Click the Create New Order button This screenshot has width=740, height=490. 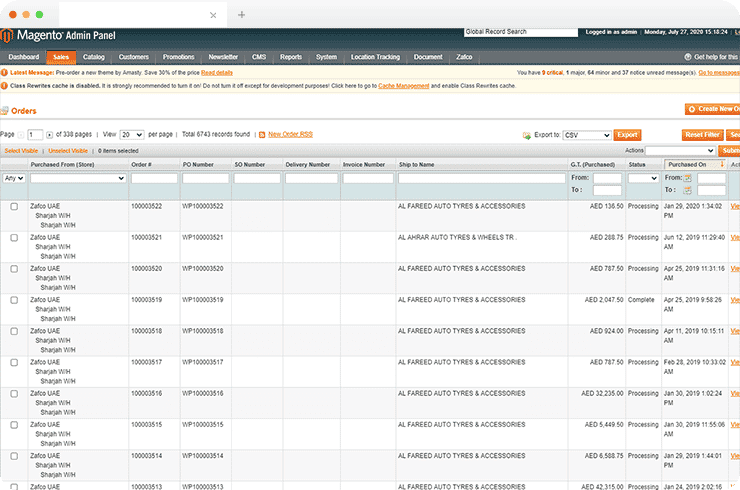[713, 109]
